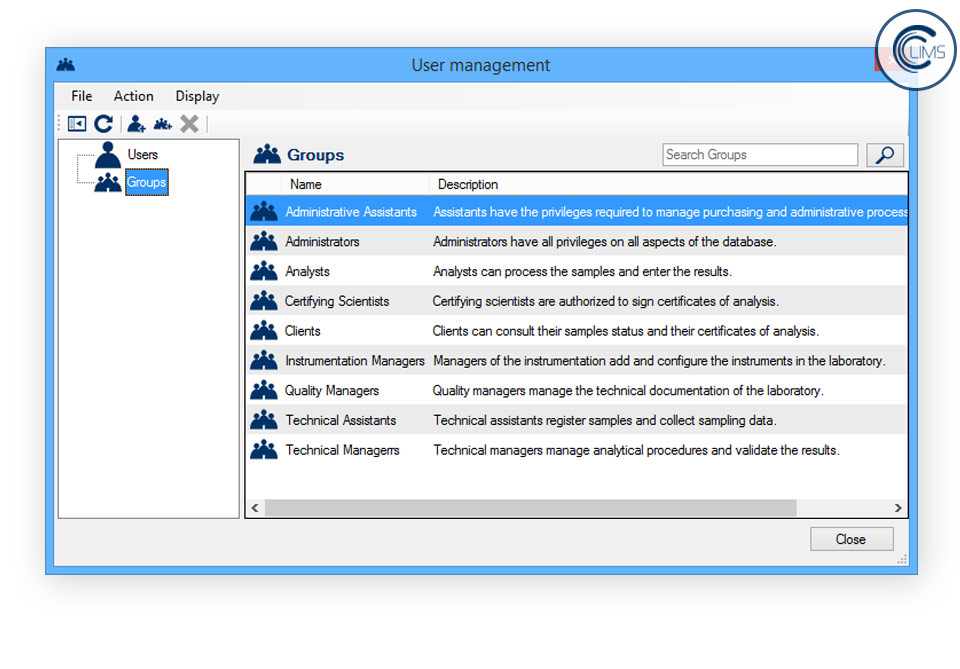Open the File menu

point(81,96)
